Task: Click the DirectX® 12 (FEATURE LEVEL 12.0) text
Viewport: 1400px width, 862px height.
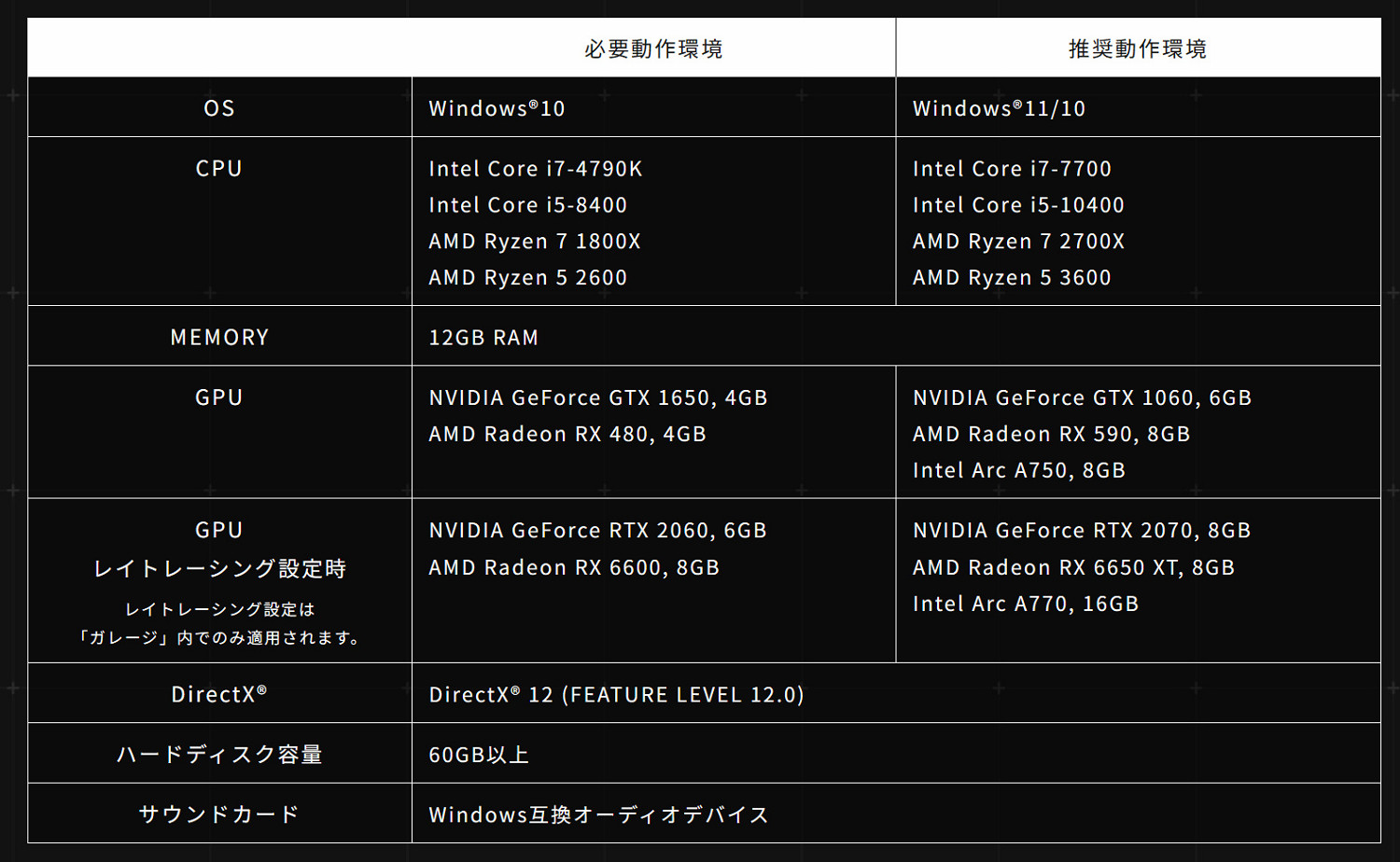Action: coord(616,694)
